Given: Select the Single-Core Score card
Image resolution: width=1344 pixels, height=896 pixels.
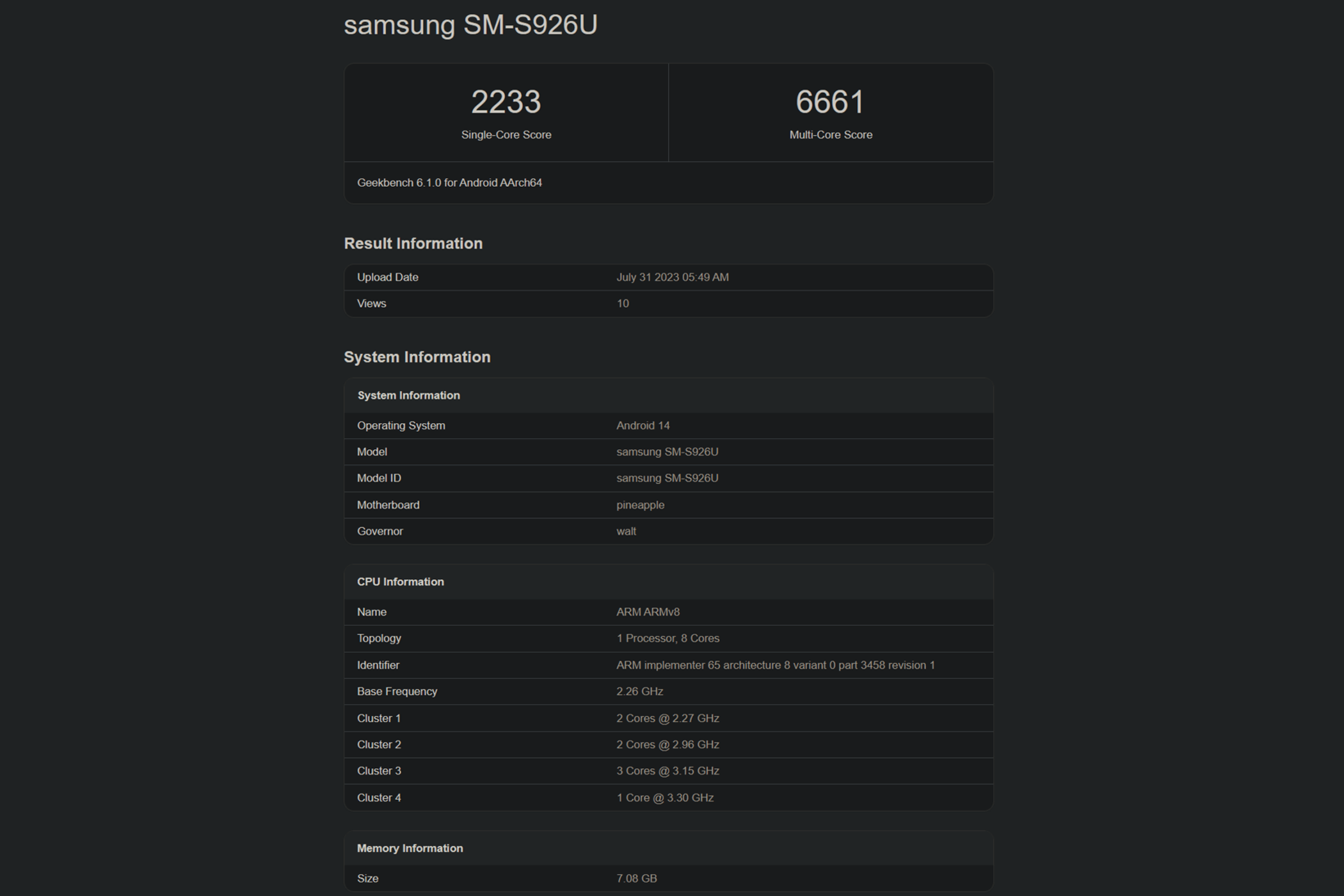Looking at the screenshot, I should point(506,112).
